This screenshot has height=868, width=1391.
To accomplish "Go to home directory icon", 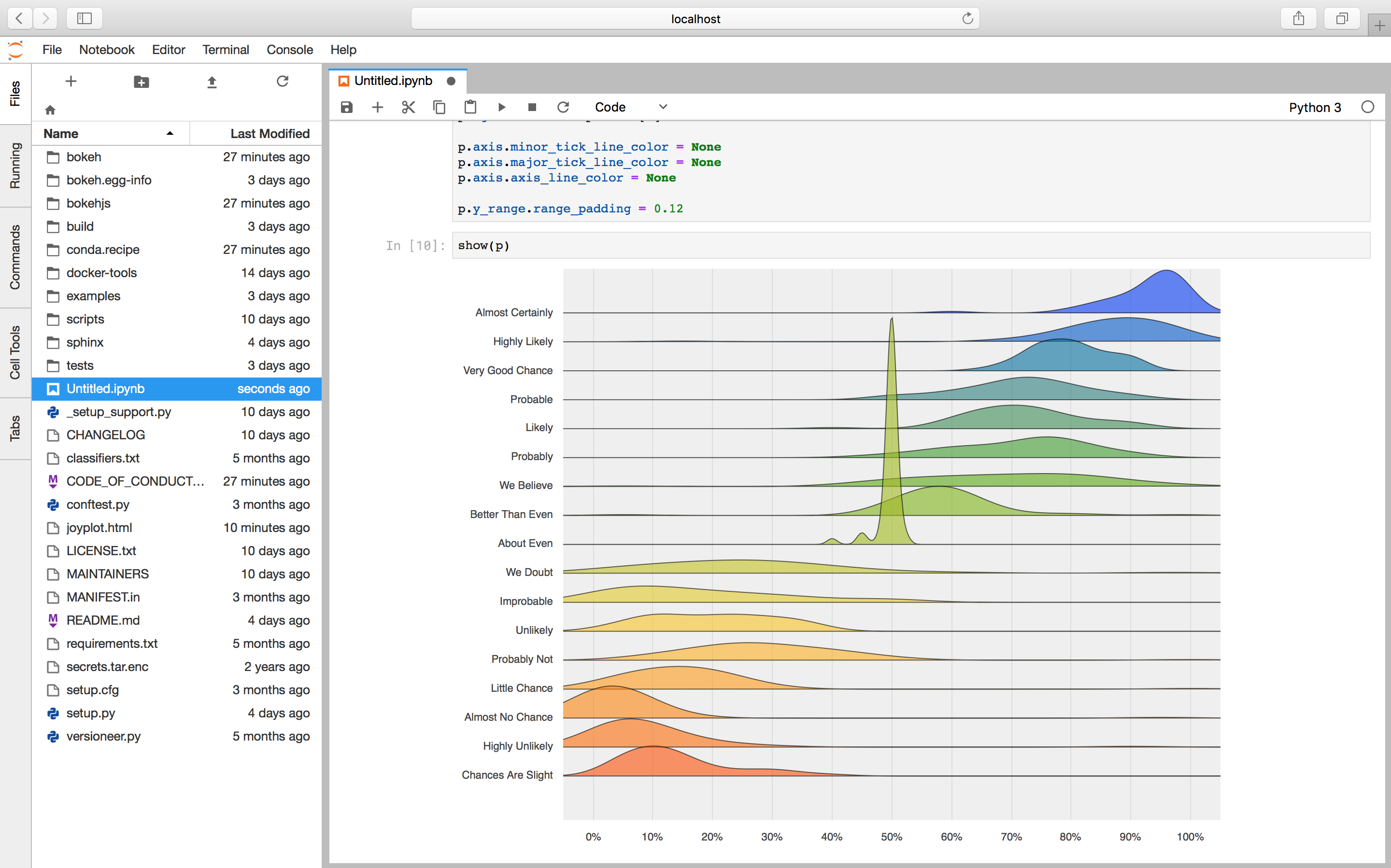I will [x=50, y=110].
